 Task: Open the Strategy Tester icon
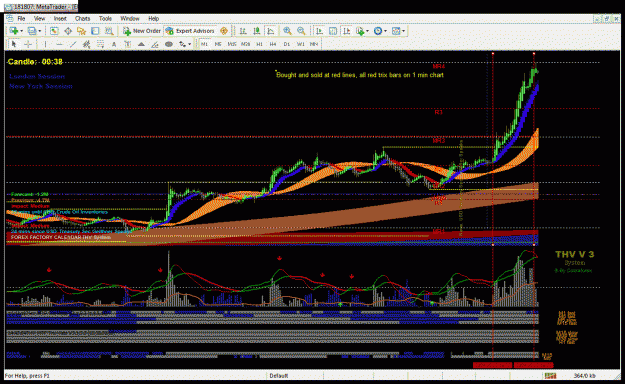click(109, 31)
